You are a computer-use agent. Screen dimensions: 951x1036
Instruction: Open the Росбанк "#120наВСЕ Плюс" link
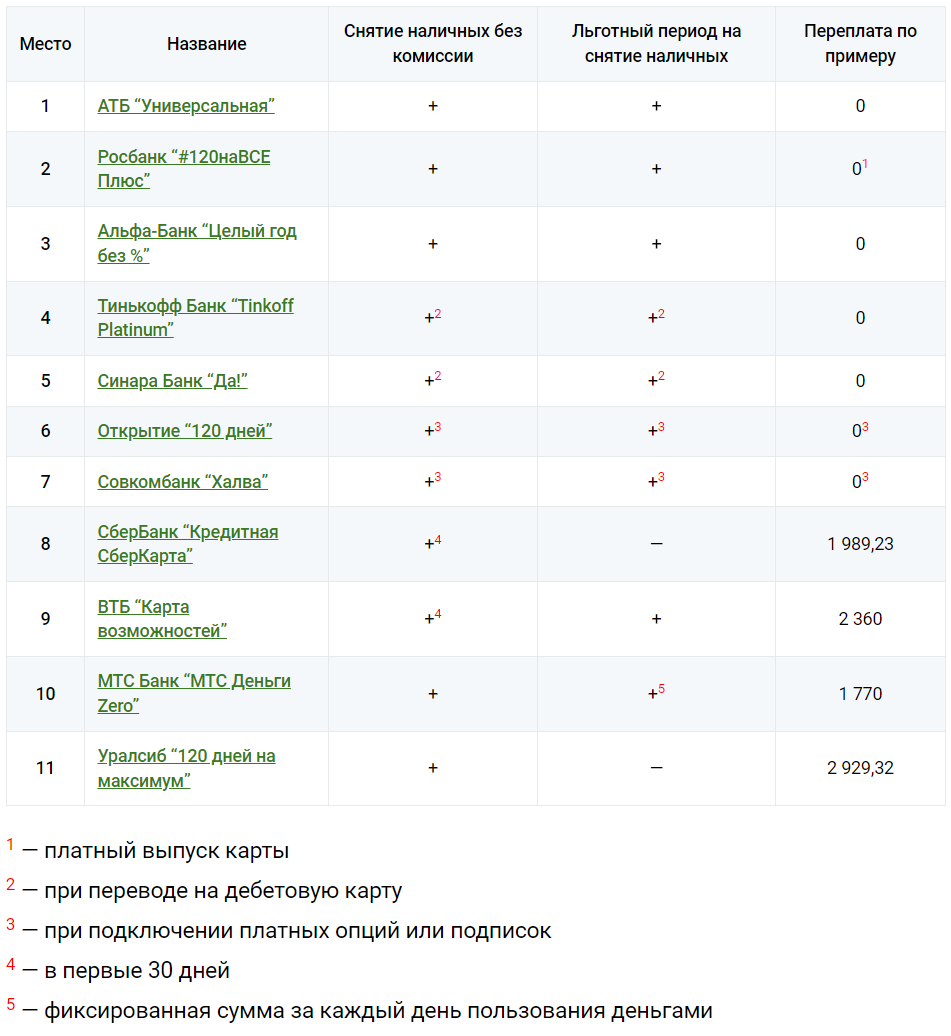point(184,168)
